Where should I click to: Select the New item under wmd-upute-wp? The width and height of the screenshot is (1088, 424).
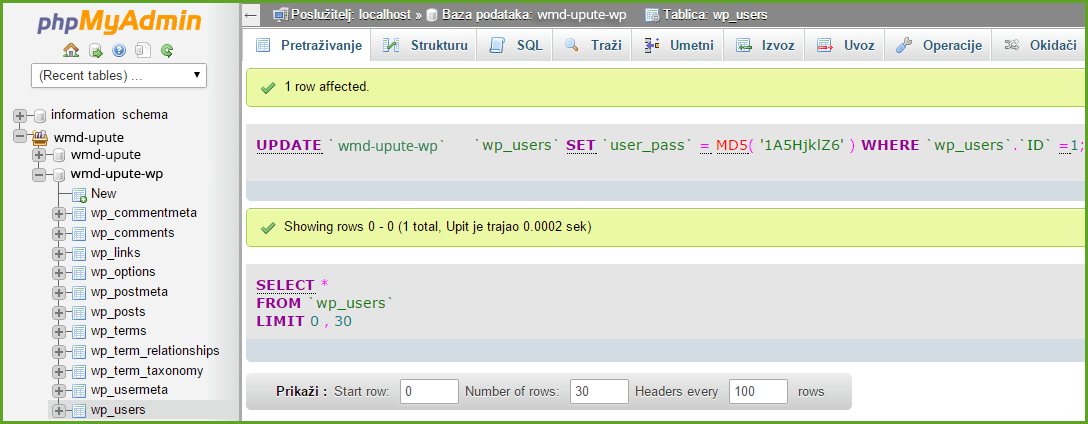coord(103,194)
